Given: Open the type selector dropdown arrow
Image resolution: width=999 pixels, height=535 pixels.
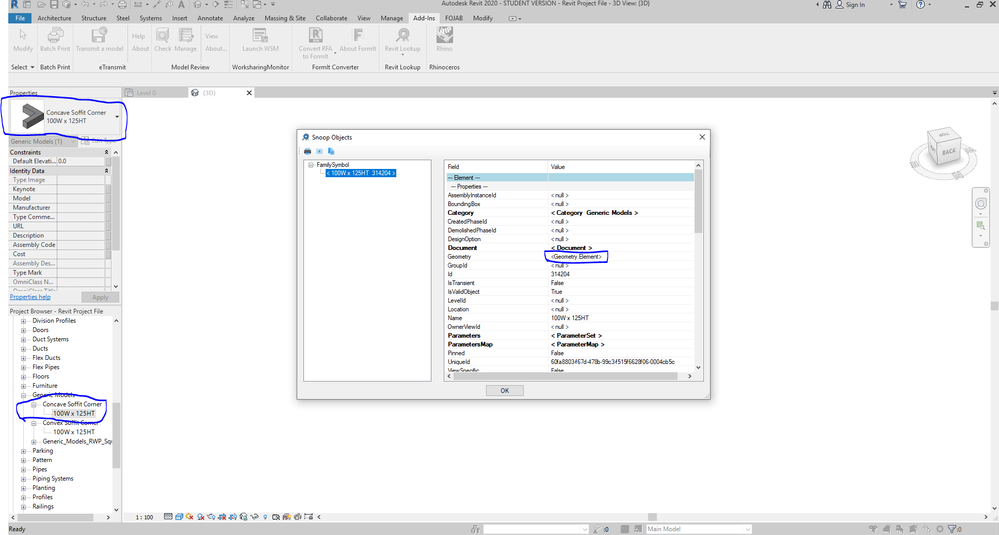Looking at the screenshot, I should 117,117.
